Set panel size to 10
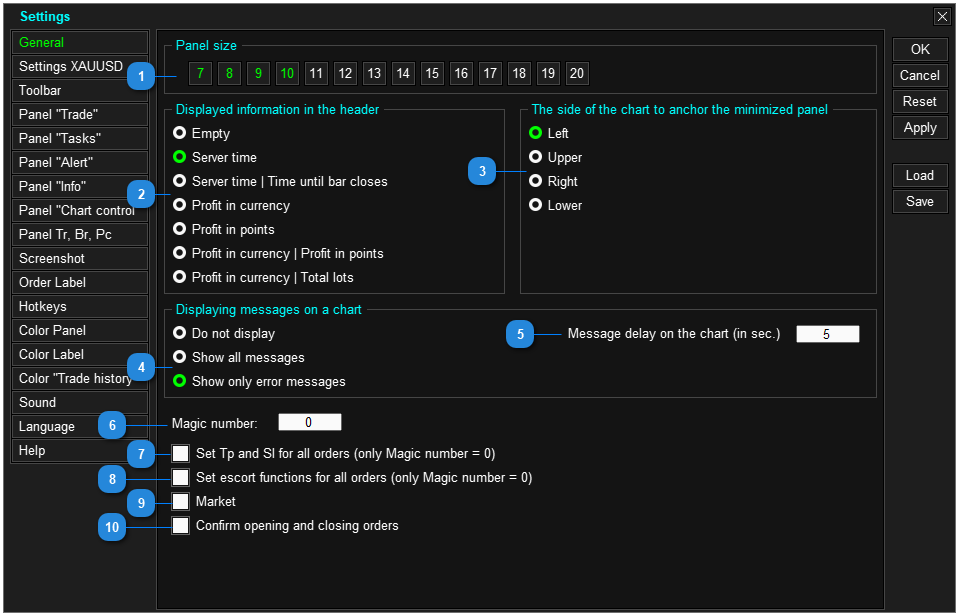The width and height of the screenshot is (959, 616). (287, 73)
